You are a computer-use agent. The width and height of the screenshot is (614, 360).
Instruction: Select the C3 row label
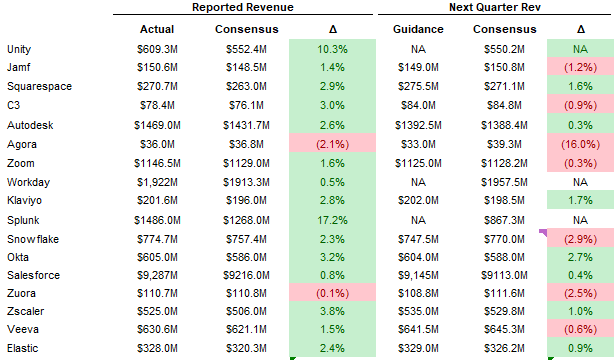click(x=13, y=105)
